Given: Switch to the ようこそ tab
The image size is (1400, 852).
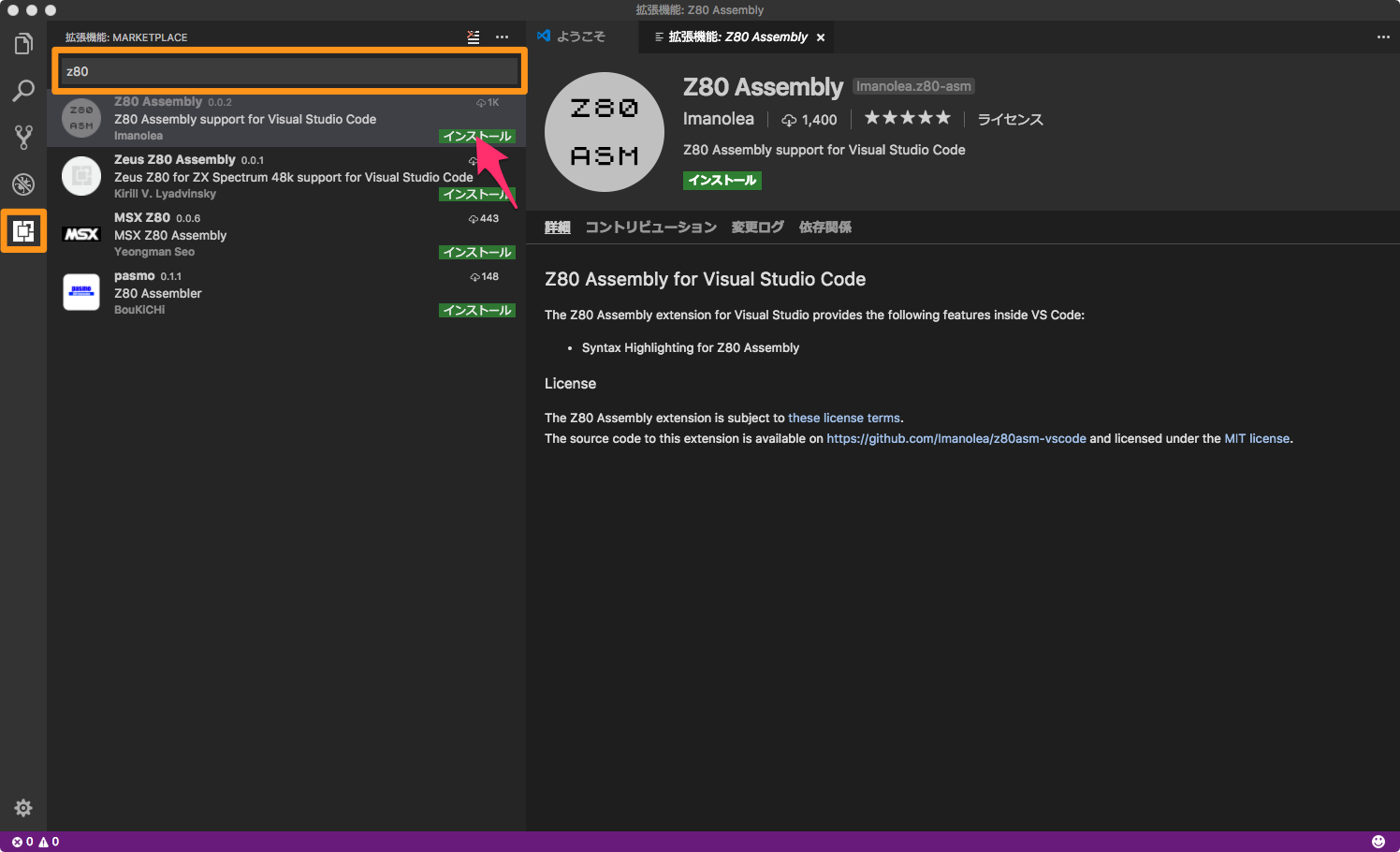Looking at the screenshot, I should coord(578,37).
